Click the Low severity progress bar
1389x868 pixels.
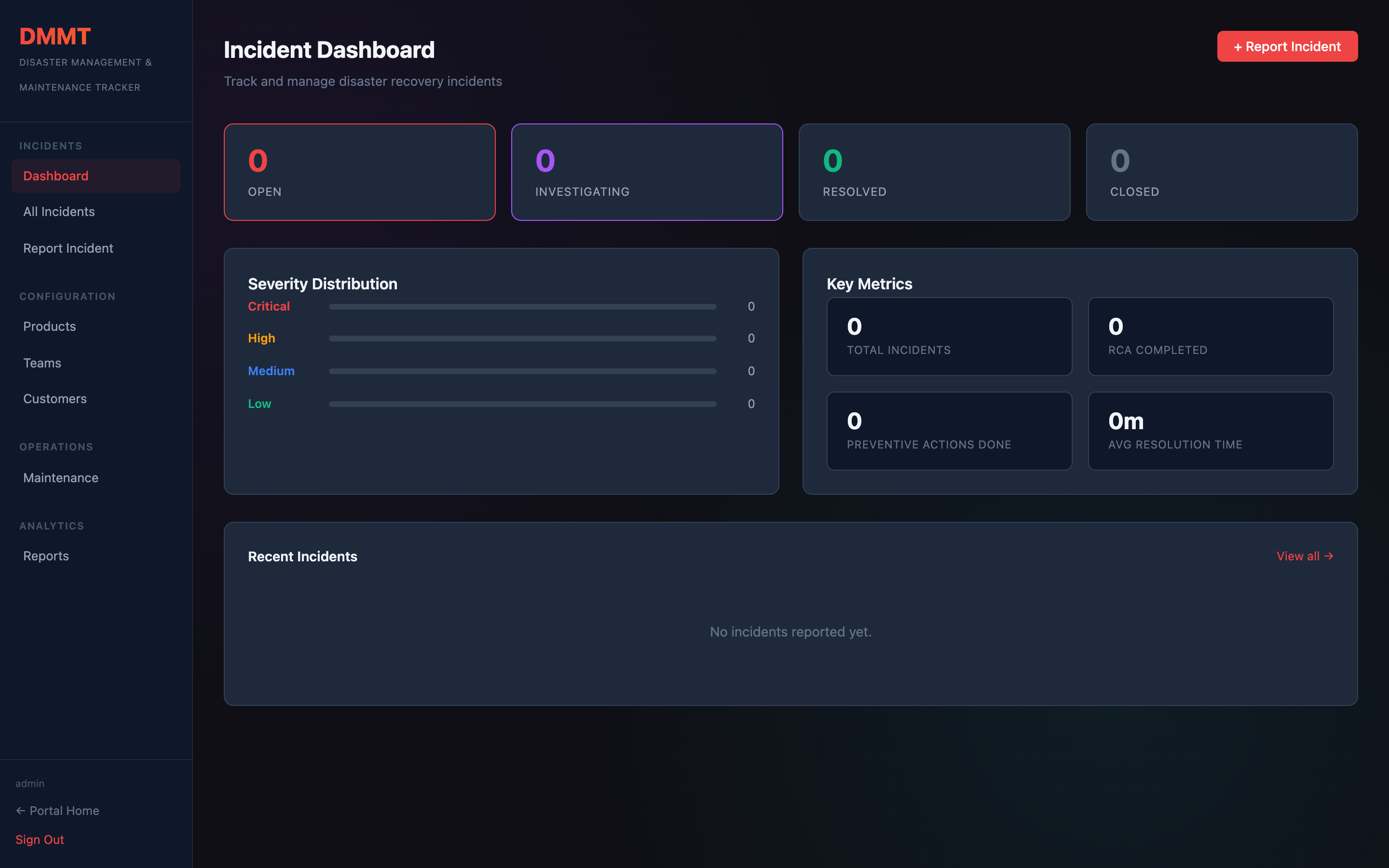(x=522, y=404)
